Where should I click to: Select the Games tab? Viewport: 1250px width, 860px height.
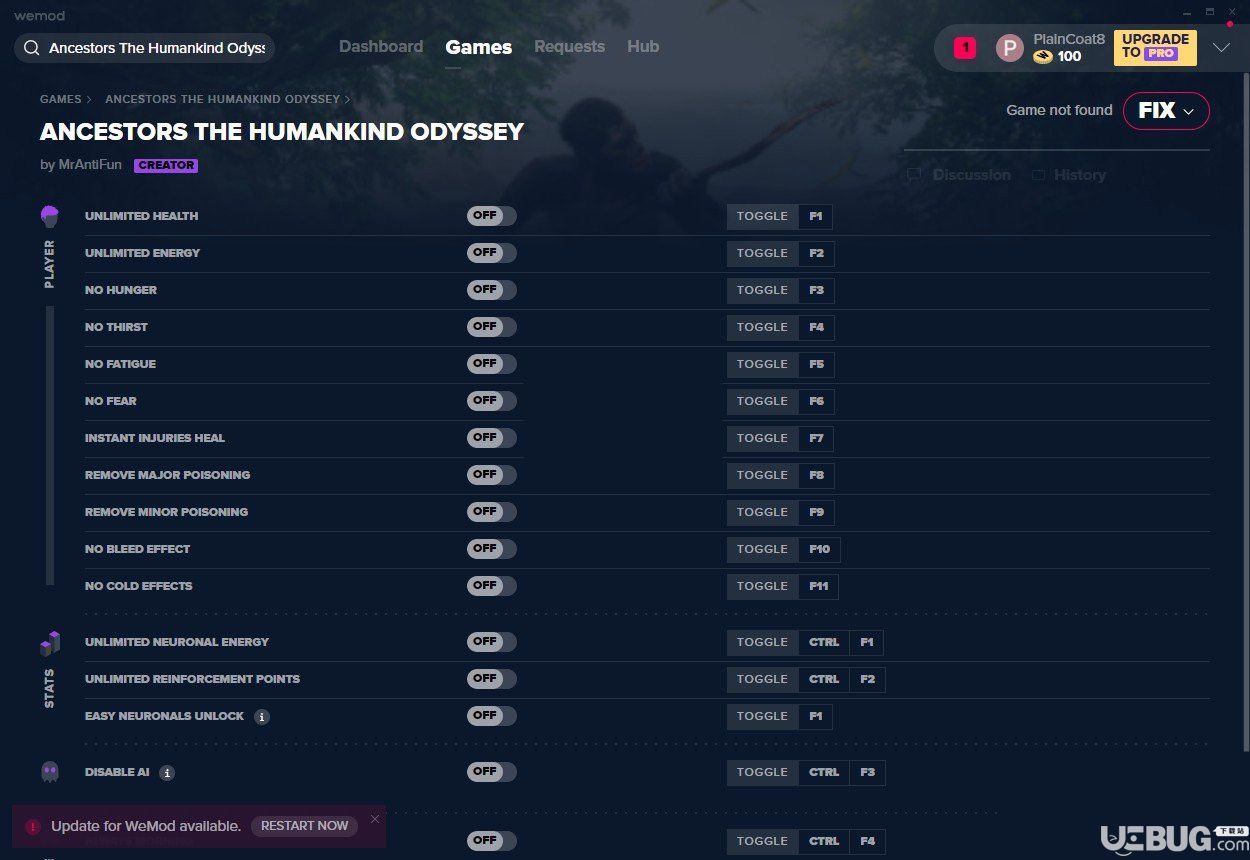(479, 47)
